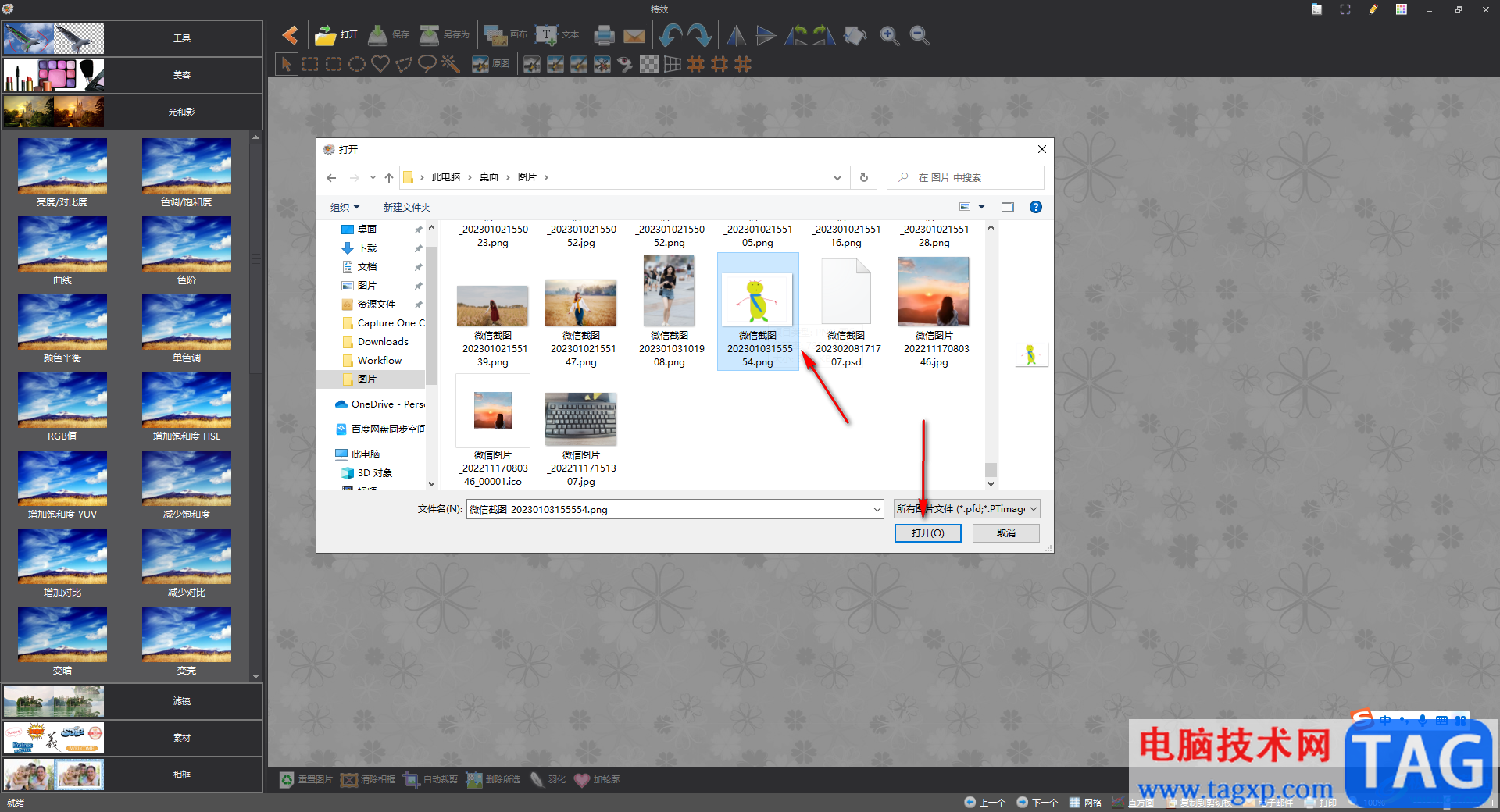The image size is (1500, 812).
Task: Select the elliptical selection tool
Action: 357,64
